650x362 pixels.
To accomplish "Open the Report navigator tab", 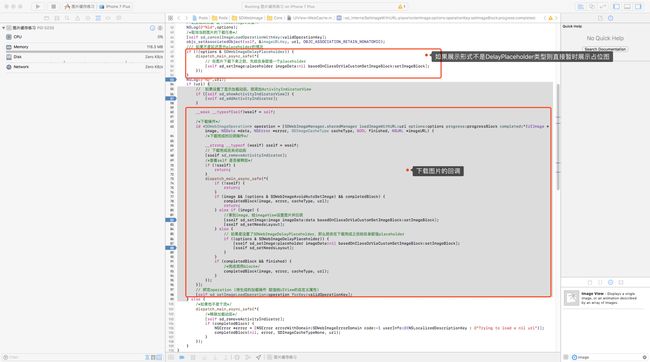I will click(x=119, y=18).
